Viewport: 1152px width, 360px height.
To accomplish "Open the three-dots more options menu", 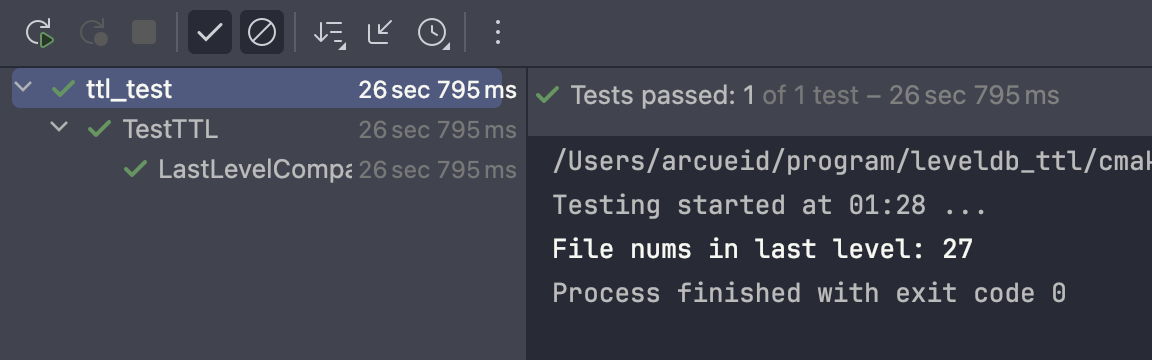I will [x=497, y=32].
